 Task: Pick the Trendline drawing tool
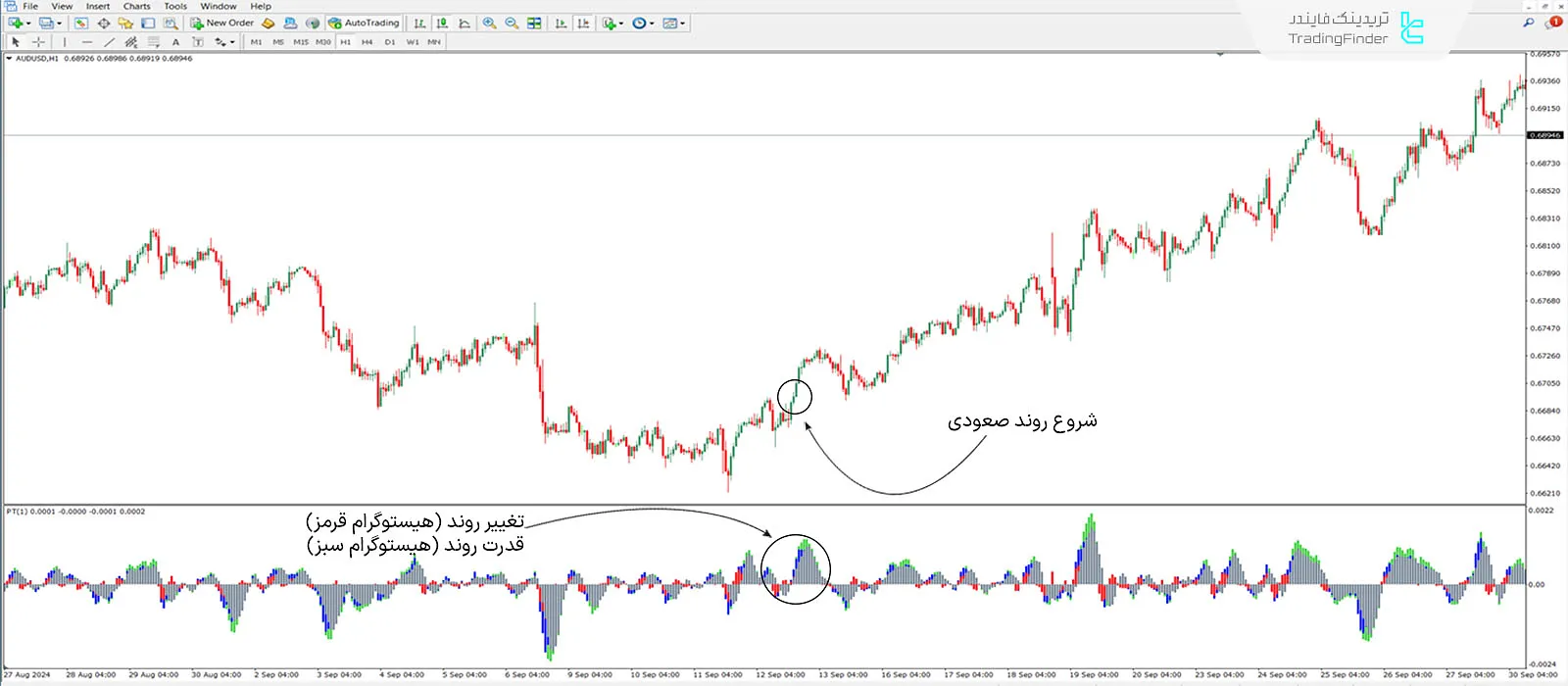[x=109, y=42]
